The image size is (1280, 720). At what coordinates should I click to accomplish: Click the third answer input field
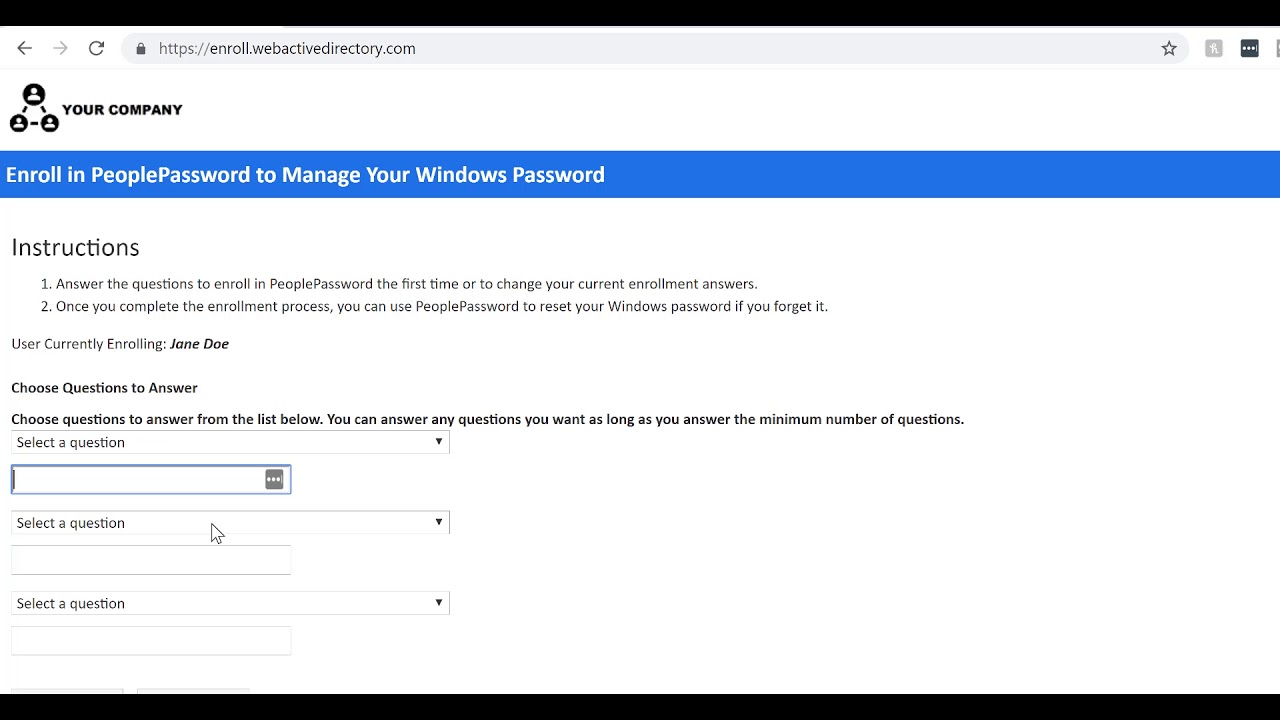tap(151, 641)
